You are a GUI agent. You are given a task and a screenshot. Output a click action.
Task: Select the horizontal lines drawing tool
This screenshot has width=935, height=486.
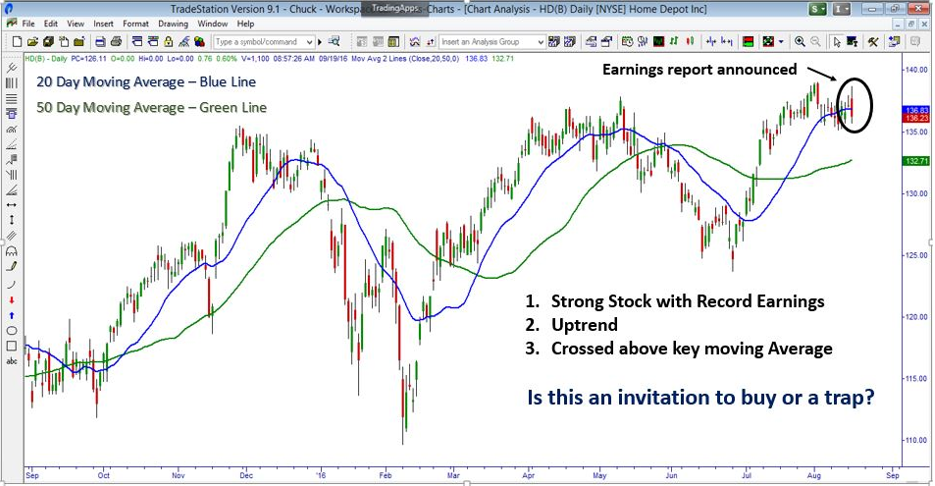pyautogui.click(x=11, y=98)
